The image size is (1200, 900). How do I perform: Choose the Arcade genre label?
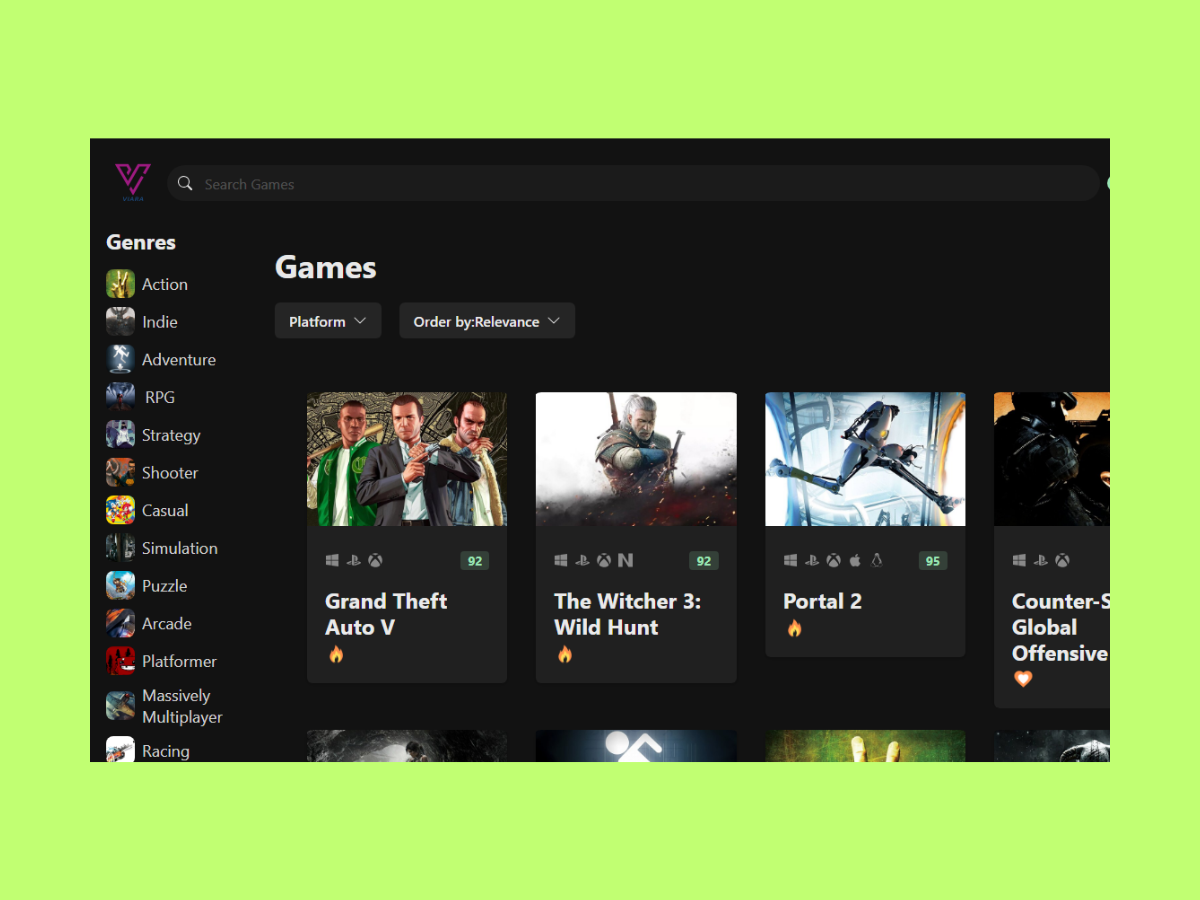point(167,623)
